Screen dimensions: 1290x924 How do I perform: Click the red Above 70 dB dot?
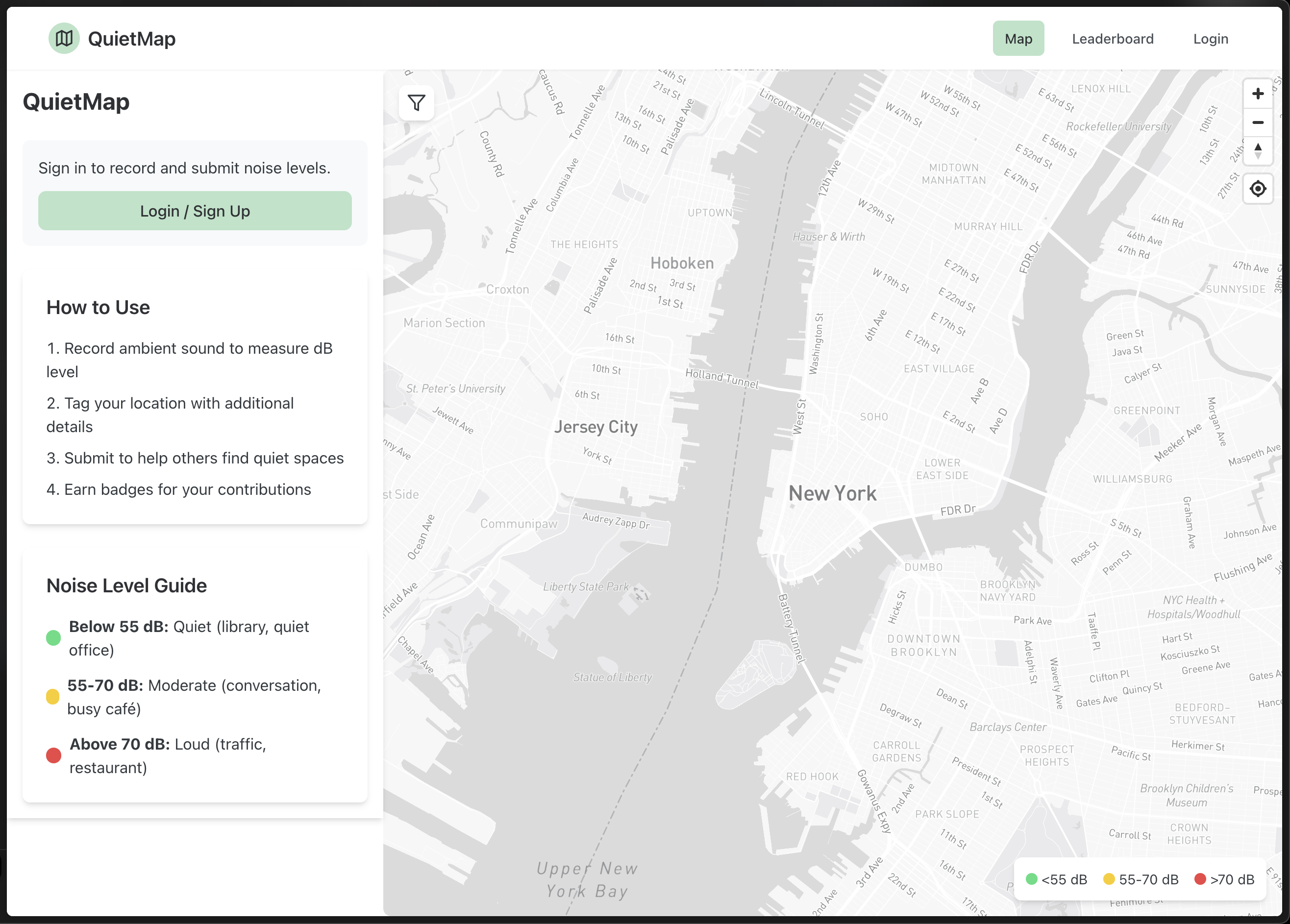[x=53, y=755]
